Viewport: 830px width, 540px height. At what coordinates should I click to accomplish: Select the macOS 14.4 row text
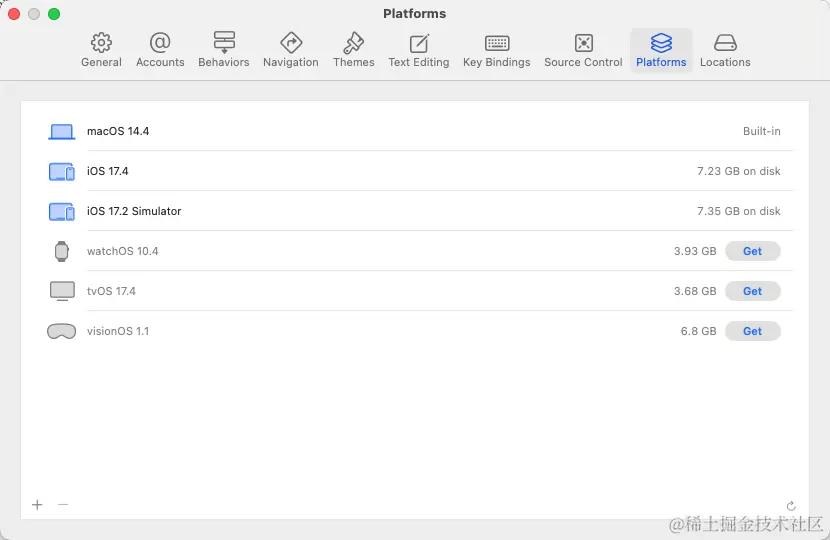click(x=118, y=131)
